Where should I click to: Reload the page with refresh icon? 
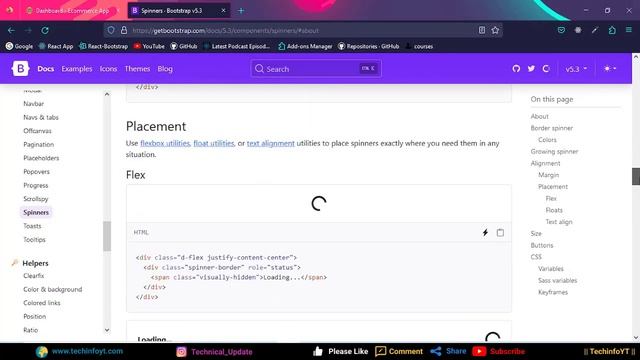tap(45, 30)
